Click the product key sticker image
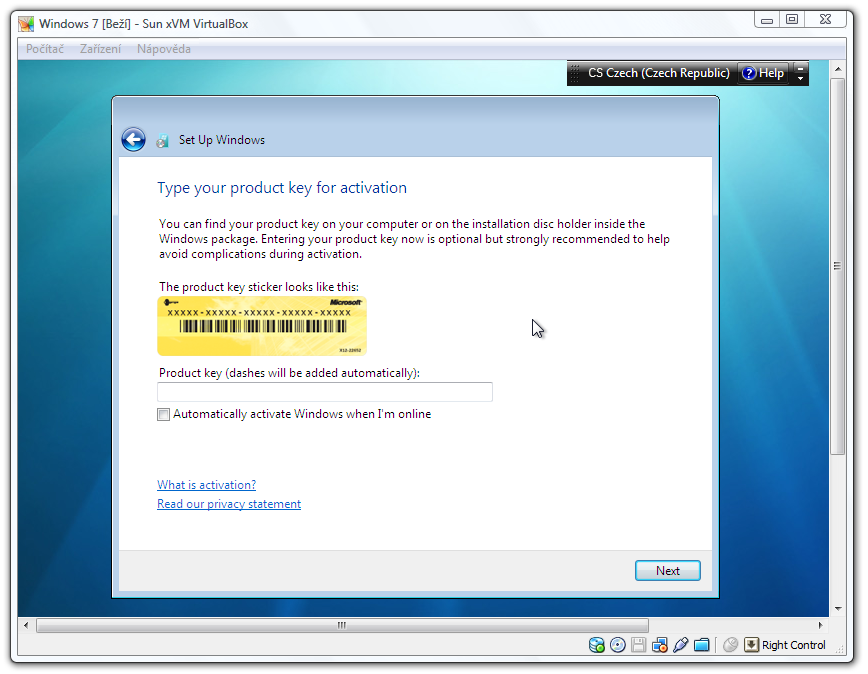Image resolution: width=868 pixels, height=674 pixels. click(262, 326)
